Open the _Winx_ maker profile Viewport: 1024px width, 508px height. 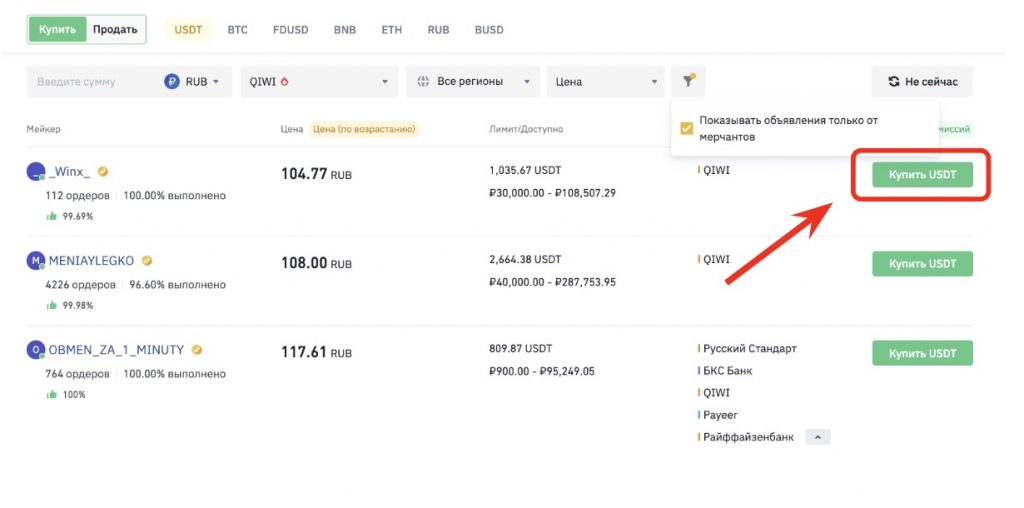click(x=69, y=172)
